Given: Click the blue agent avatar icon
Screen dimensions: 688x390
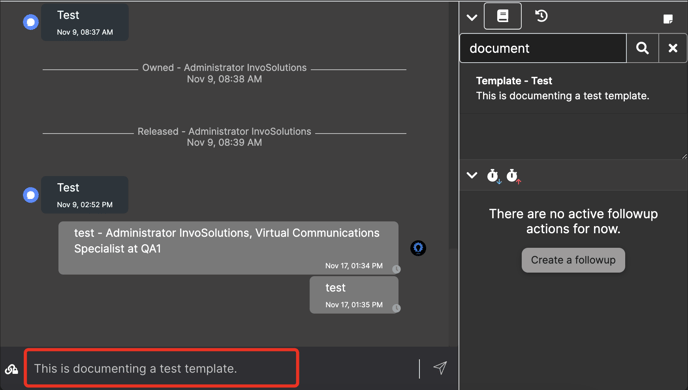Looking at the screenshot, I should point(418,248).
